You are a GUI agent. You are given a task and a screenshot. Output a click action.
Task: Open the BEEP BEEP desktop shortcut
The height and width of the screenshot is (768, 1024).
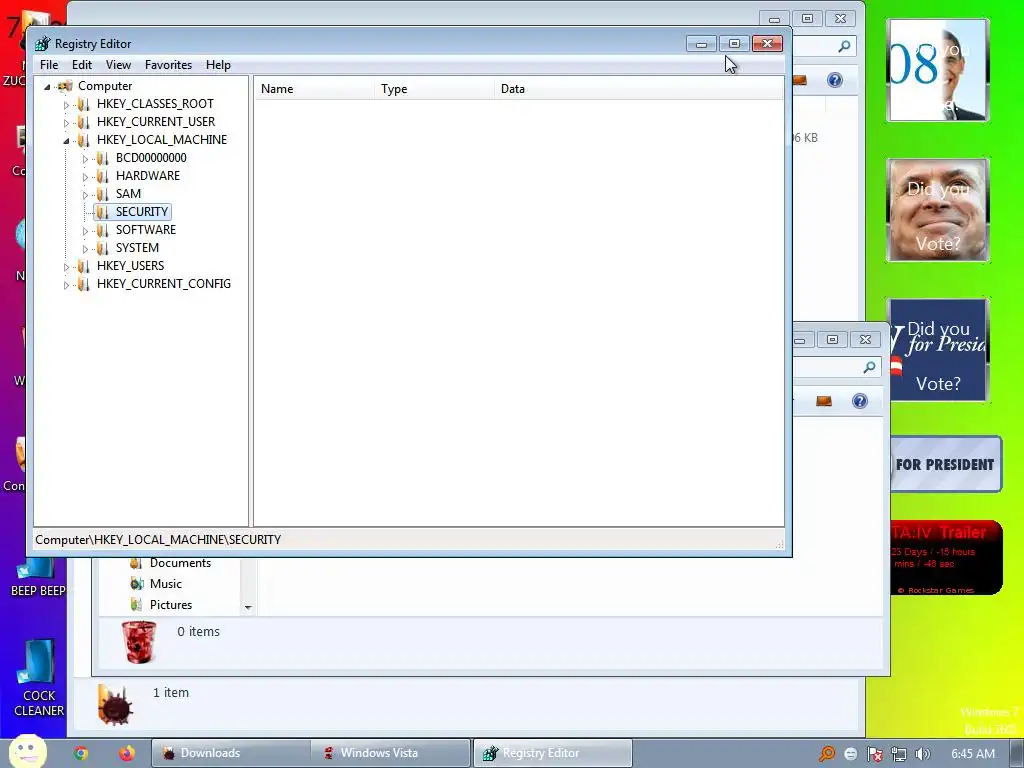(39, 577)
